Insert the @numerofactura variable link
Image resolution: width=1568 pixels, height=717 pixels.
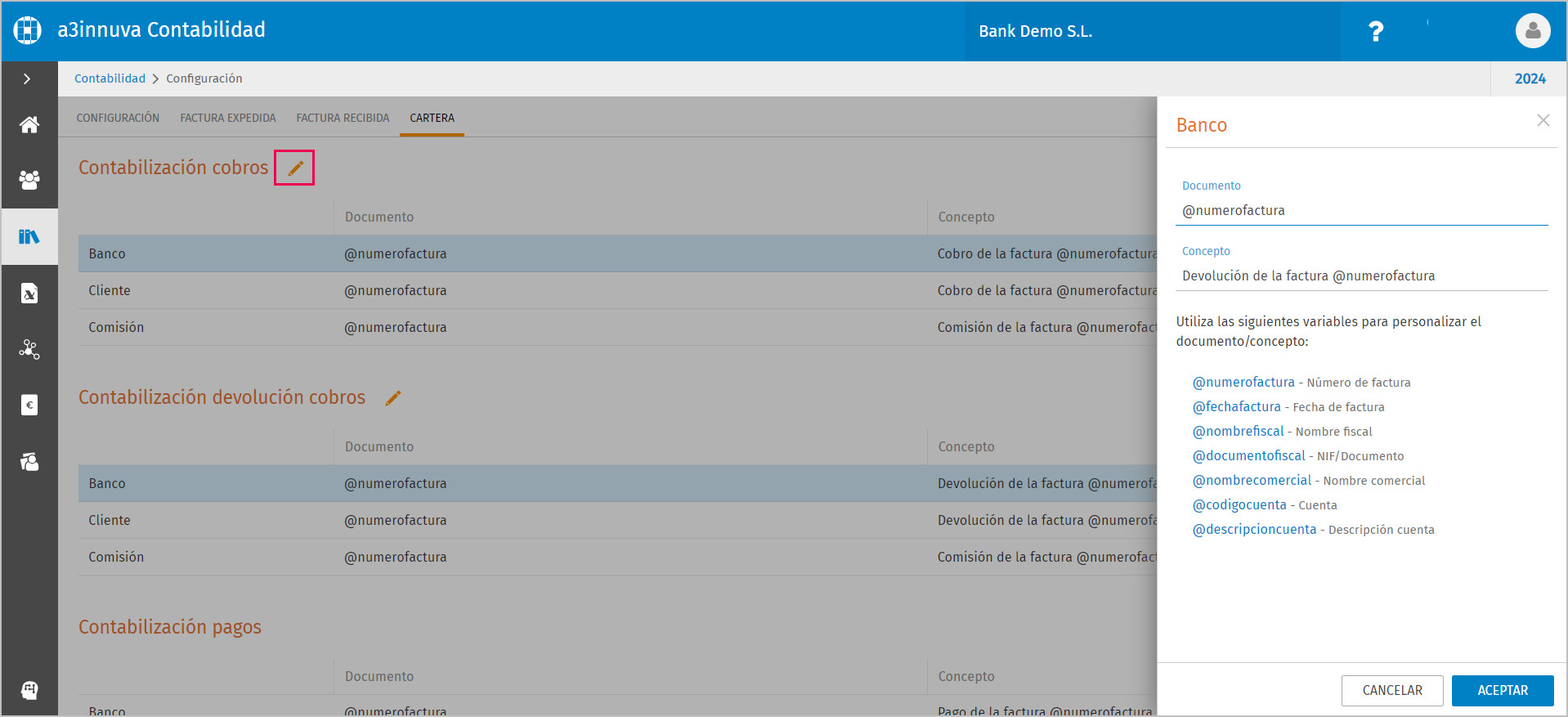pyautogui.click(x=1243, y=382)
